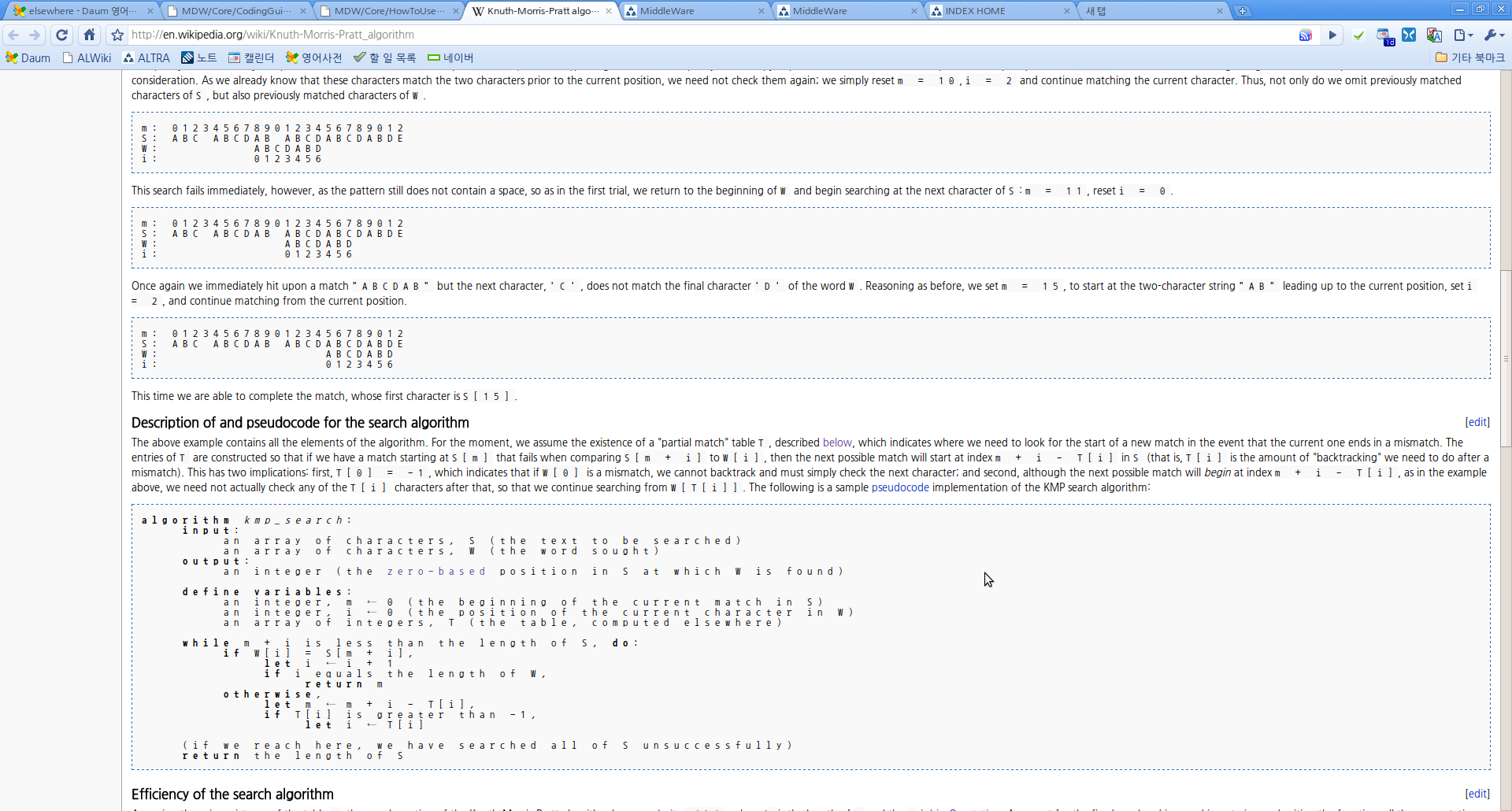Open the wrench settings menu
The width and height of the screenshot is (1512, 811).
1493,35
